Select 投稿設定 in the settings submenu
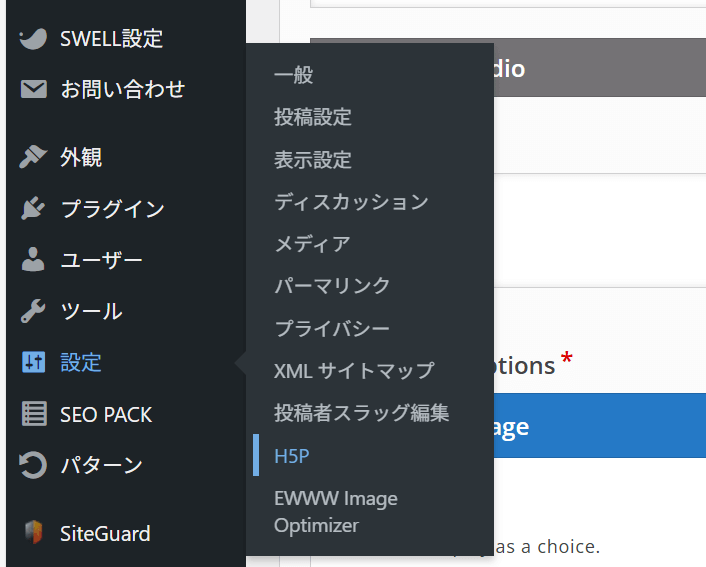Screen dimensions: 706x567 pyautogui.click(x=313, y=117)
